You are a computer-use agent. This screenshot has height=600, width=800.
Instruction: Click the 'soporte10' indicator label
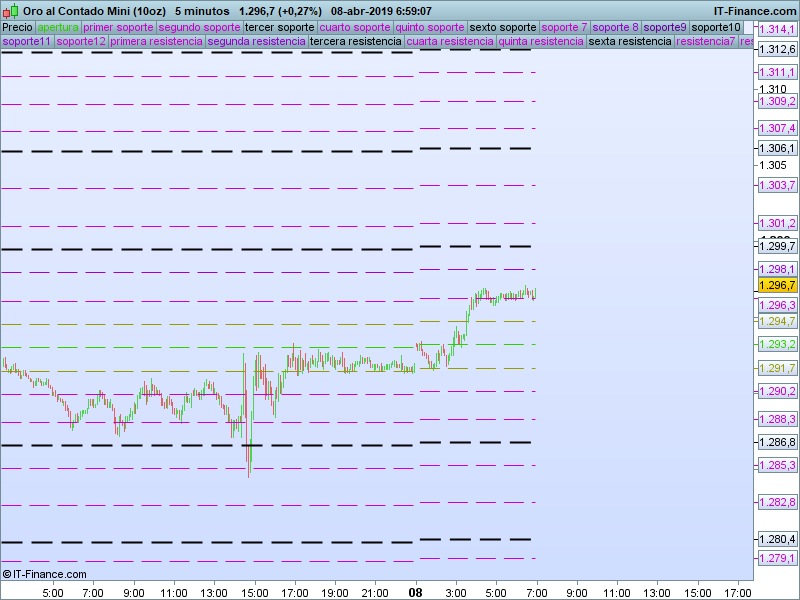click(x=716, y=27)
